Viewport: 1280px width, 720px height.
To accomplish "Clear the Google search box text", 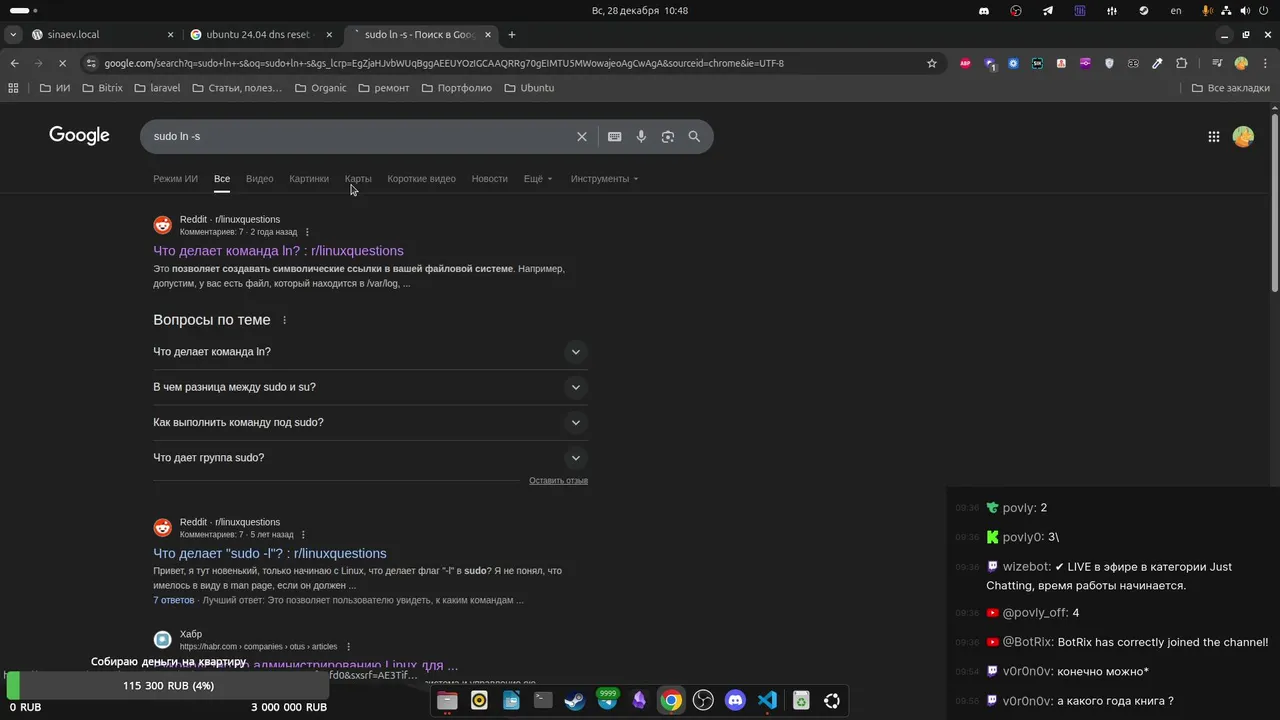I will click(582, 137).
